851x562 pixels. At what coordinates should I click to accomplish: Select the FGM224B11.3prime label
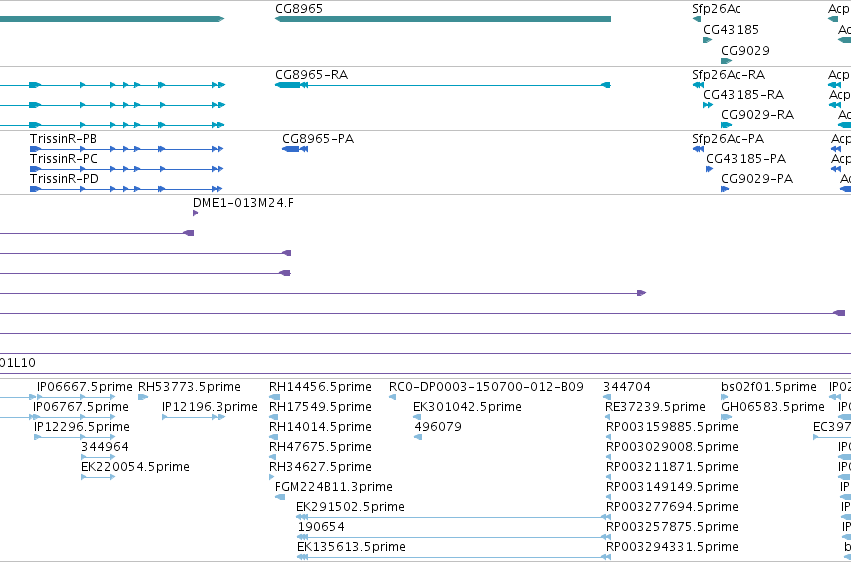[x=334, y=487]
